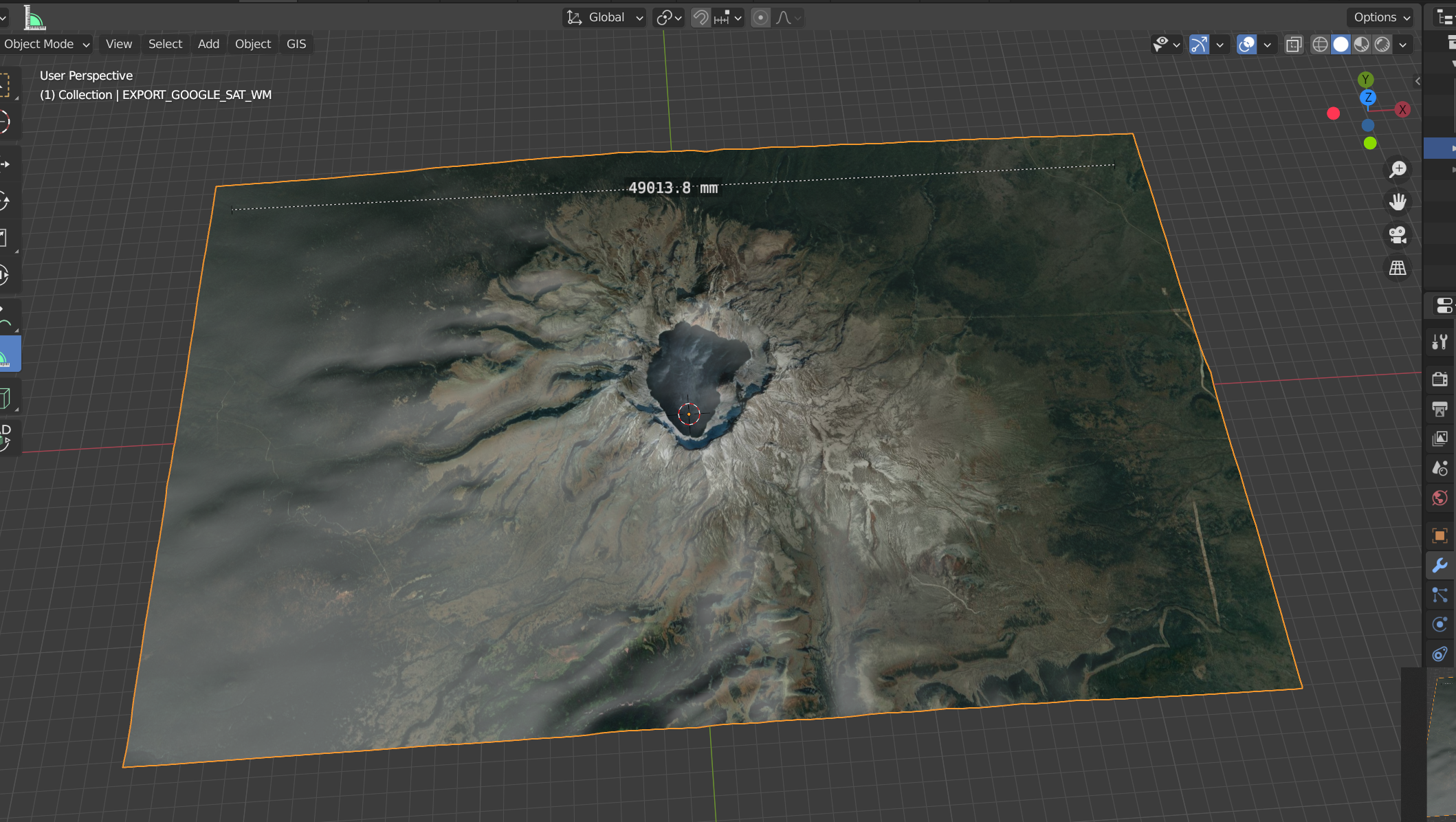The image size is (1456, 822).
Task: Switch perspective/orthographic using grid icon
Action: (1398, 268)
